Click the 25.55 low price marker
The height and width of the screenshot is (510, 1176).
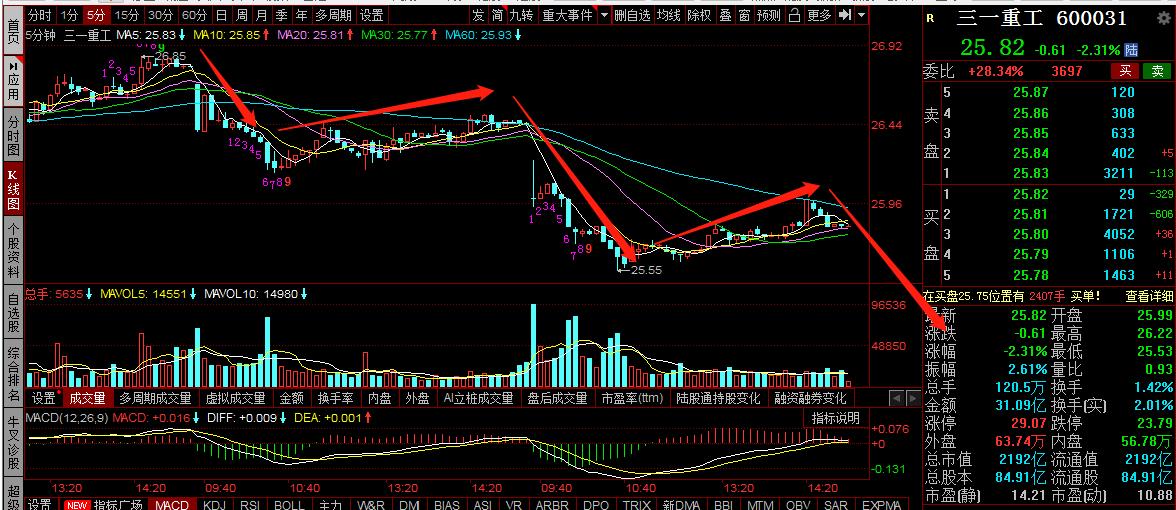[x=645, y=269]
